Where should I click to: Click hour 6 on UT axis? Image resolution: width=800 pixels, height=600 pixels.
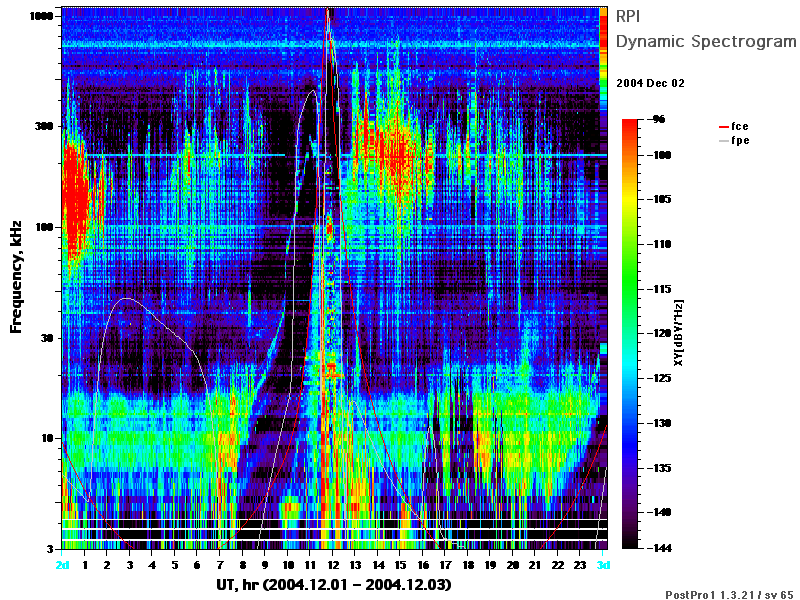[197, 565]
